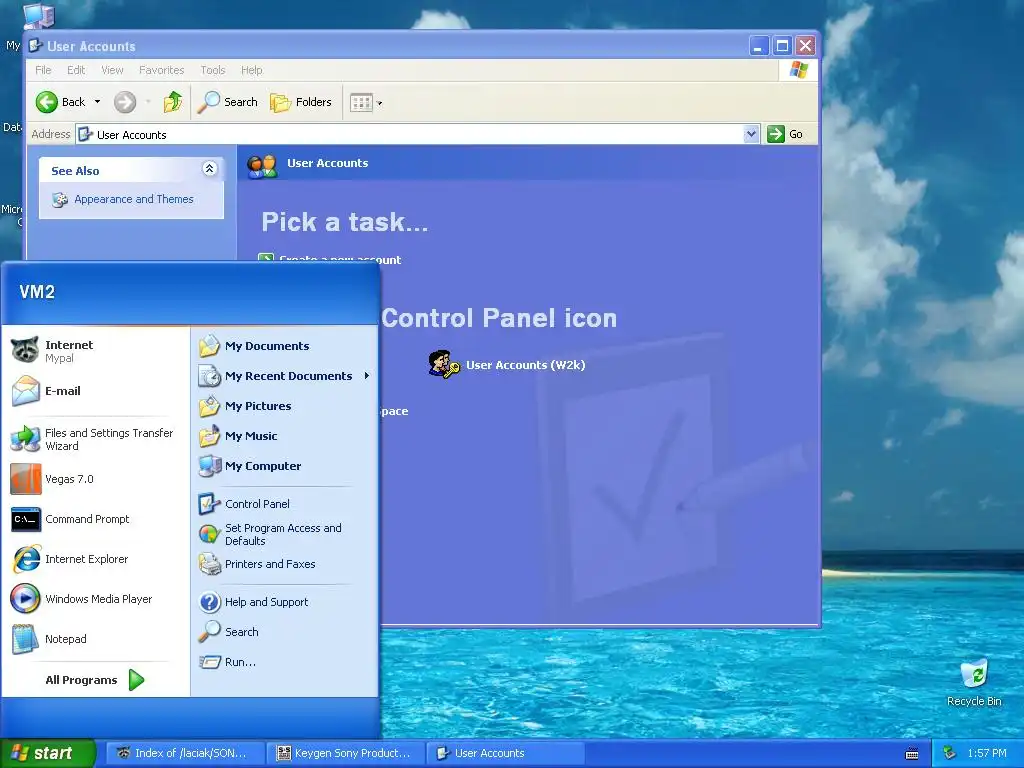This screenshot has height=768, width=1024.
Task: Click the system tray network icon
Action: [x=950, y=753]
